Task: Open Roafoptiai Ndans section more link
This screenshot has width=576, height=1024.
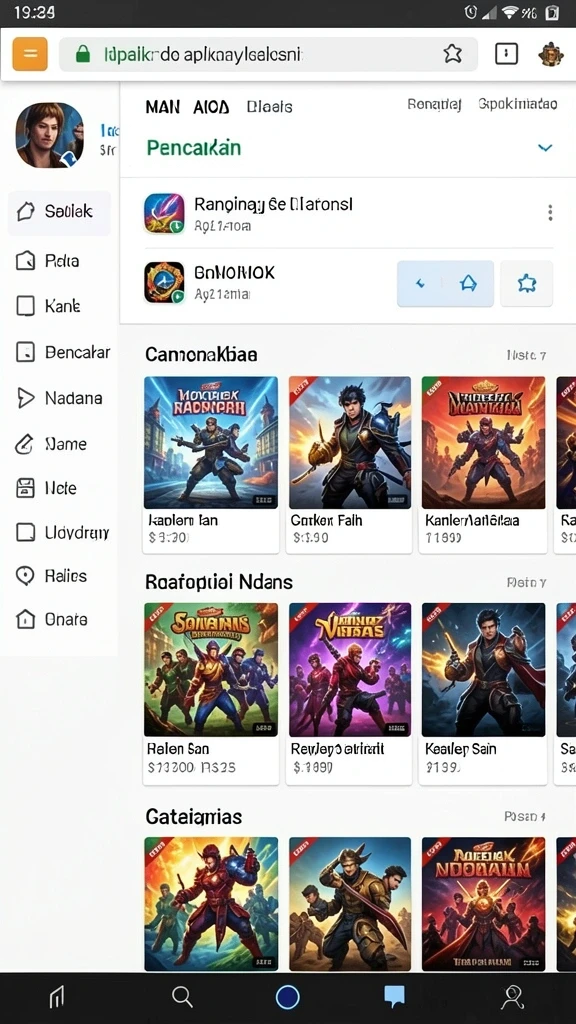Action: click(x=526, y=582)
